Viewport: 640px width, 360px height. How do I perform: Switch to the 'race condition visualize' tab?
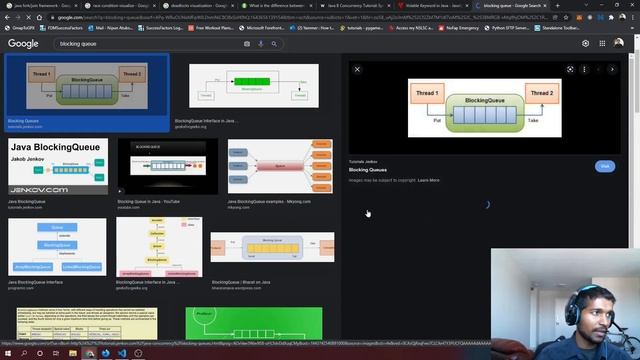coord(121,6)
